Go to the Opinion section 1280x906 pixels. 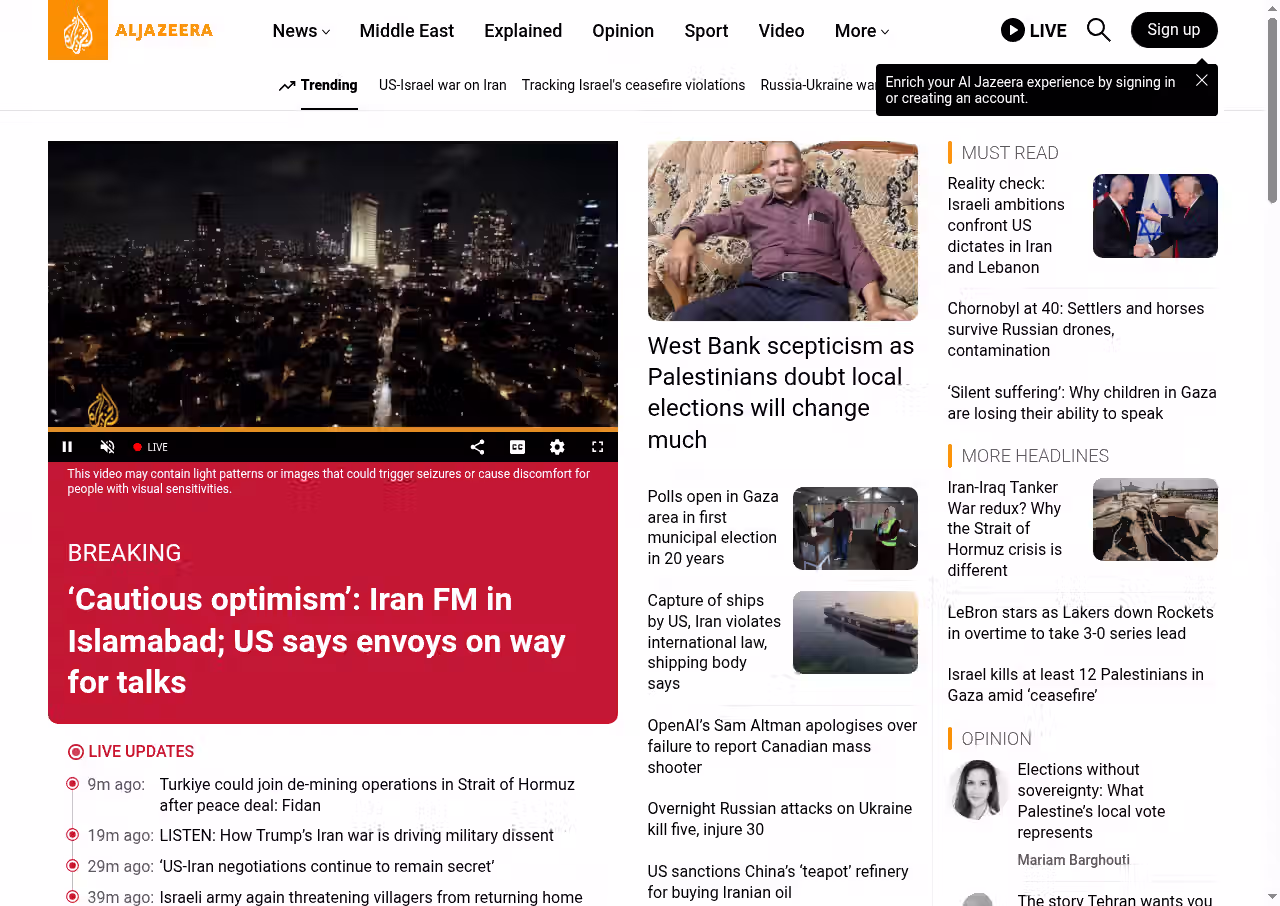click(622, 31)
